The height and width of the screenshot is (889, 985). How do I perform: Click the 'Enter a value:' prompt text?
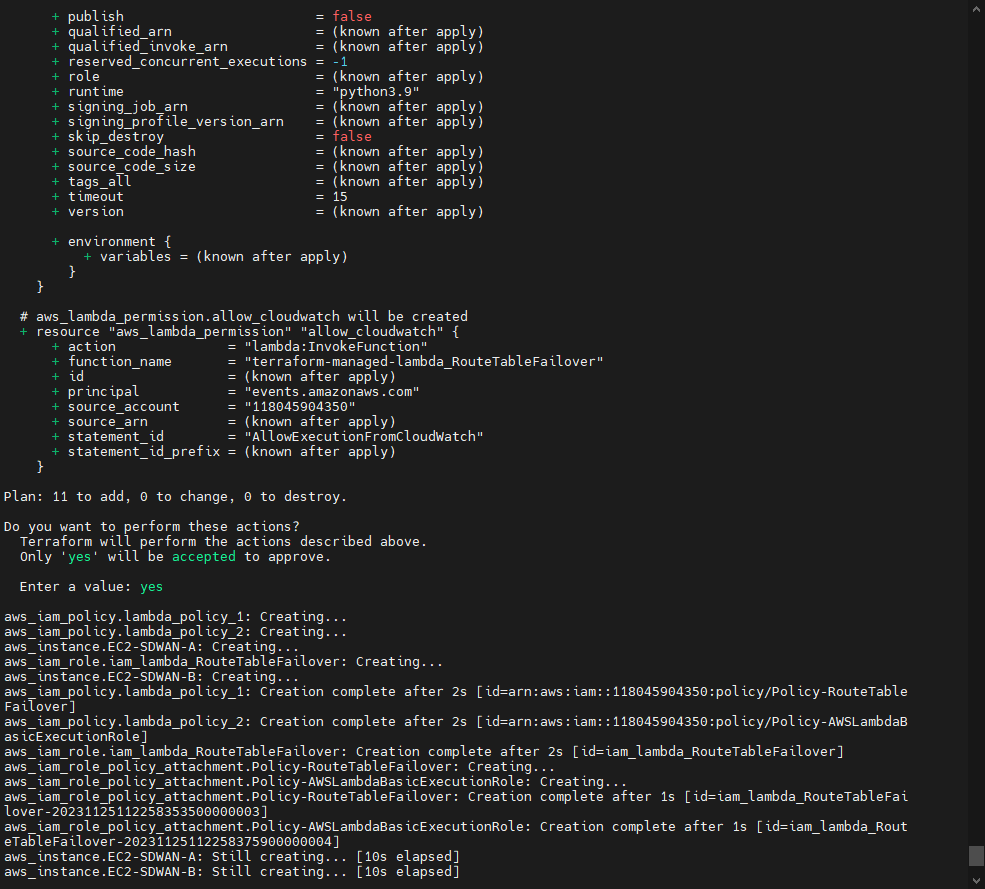pos(75,587)
